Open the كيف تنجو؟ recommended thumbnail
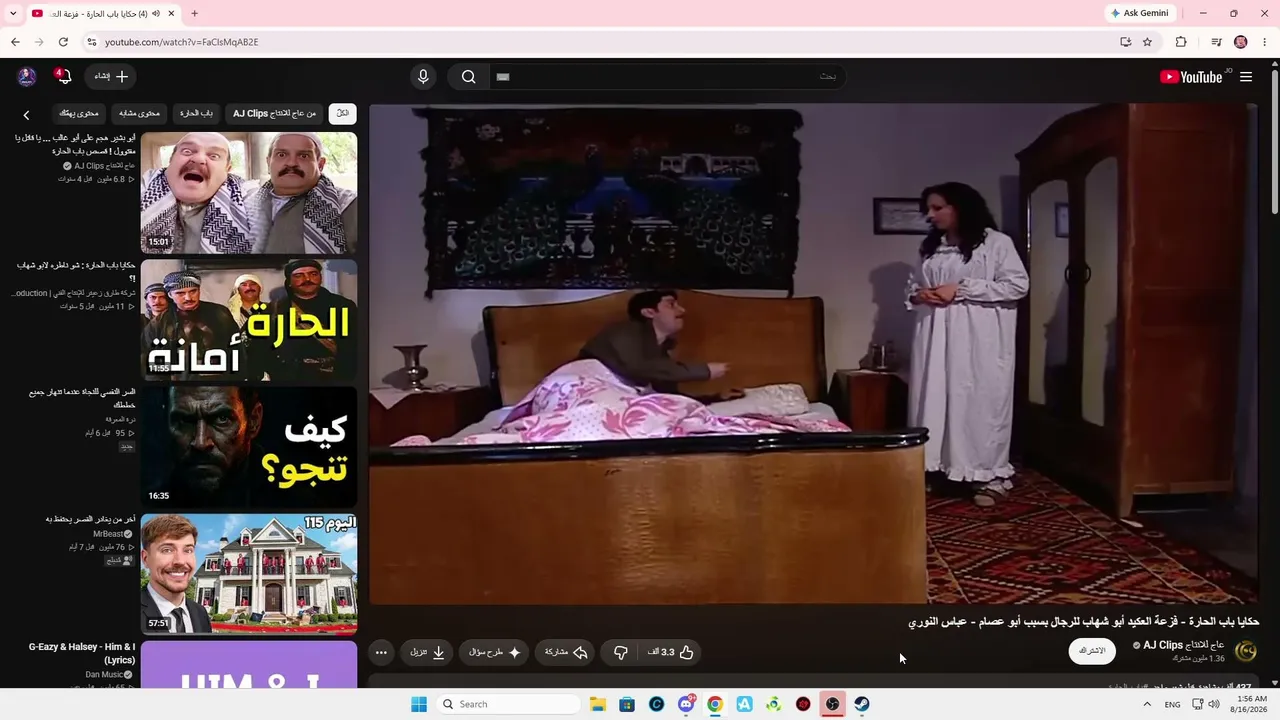This screenshot has height=720, width=1280. (x=249, y=447)
